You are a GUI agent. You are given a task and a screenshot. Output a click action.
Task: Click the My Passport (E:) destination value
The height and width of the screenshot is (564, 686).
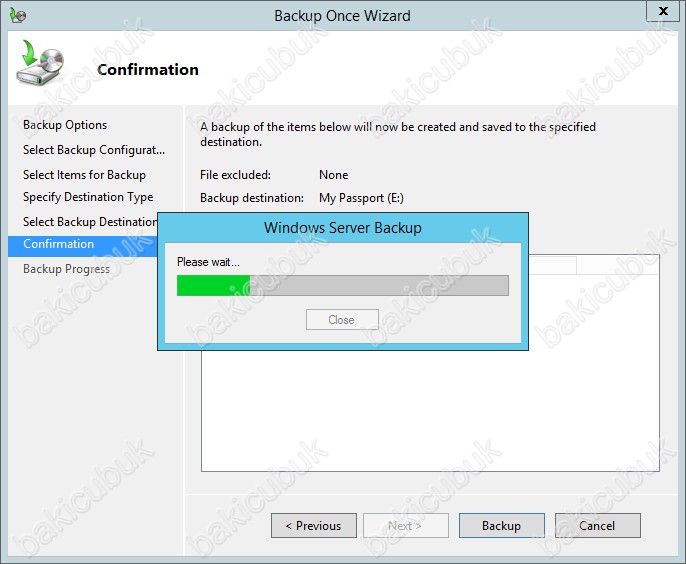tap(361, 198)
